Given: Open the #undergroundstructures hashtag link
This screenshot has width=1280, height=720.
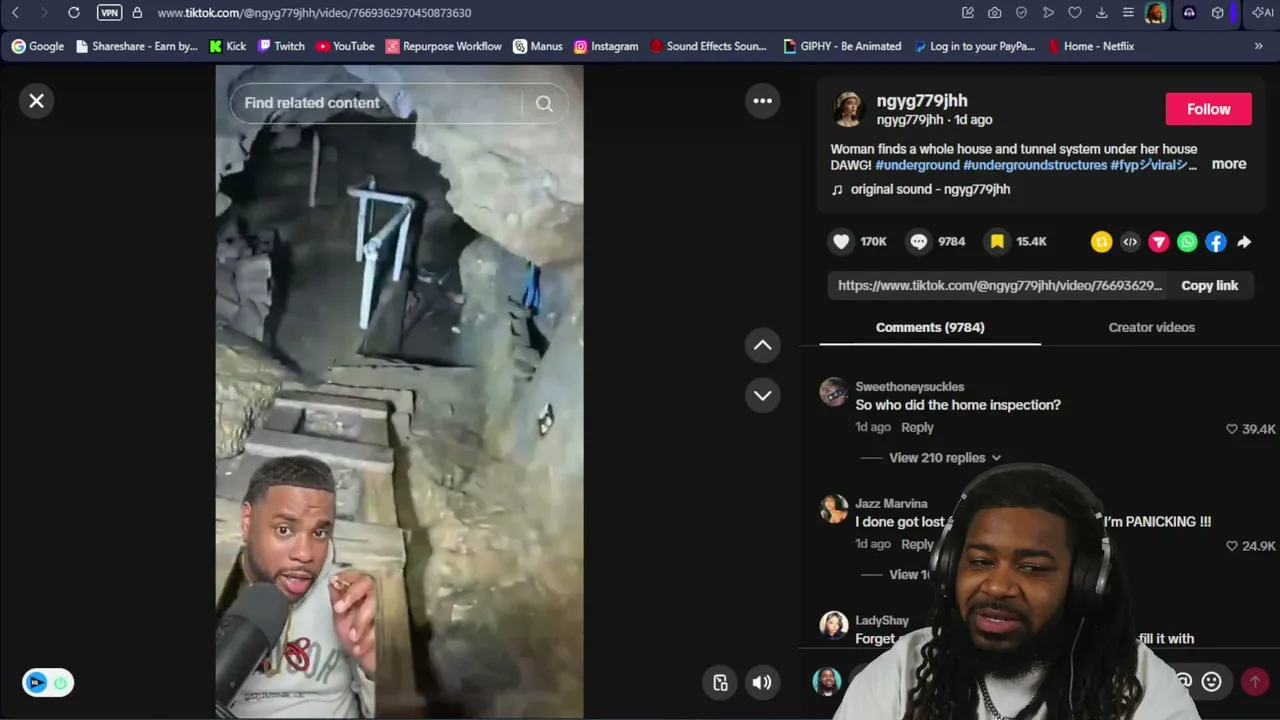Looking at the screenshot, I should (x=1035, y=165).
